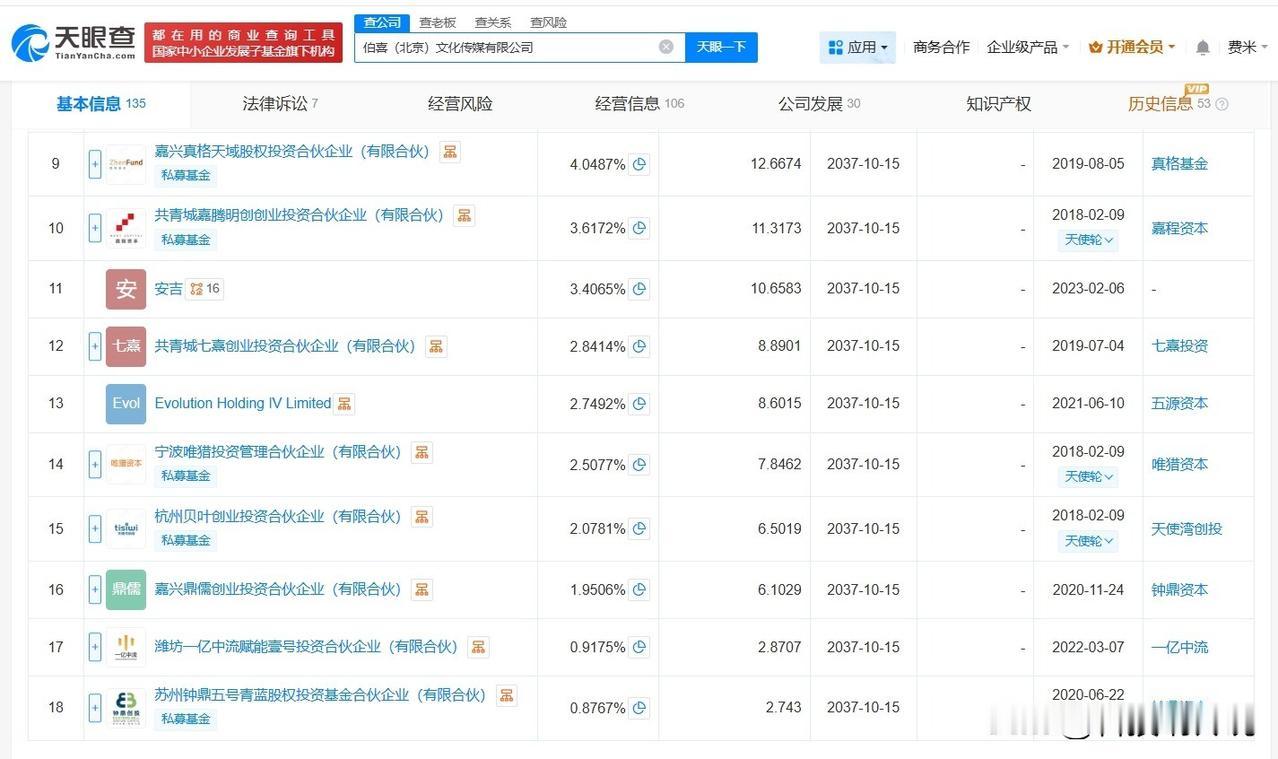Image resolution: width=1278 pixels, height=759 pixels.
Task: Open the equity chart icon for 共青城七熹创业投资合伙企业
Action: click(436, 347)
